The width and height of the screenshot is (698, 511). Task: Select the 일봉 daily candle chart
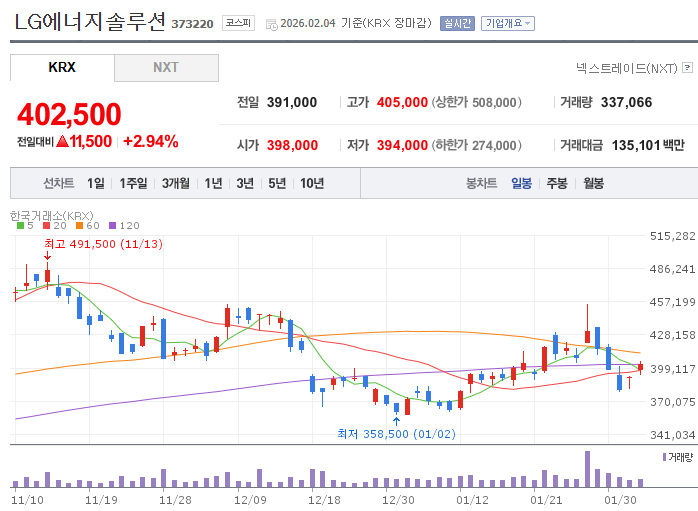pos(521,183)
